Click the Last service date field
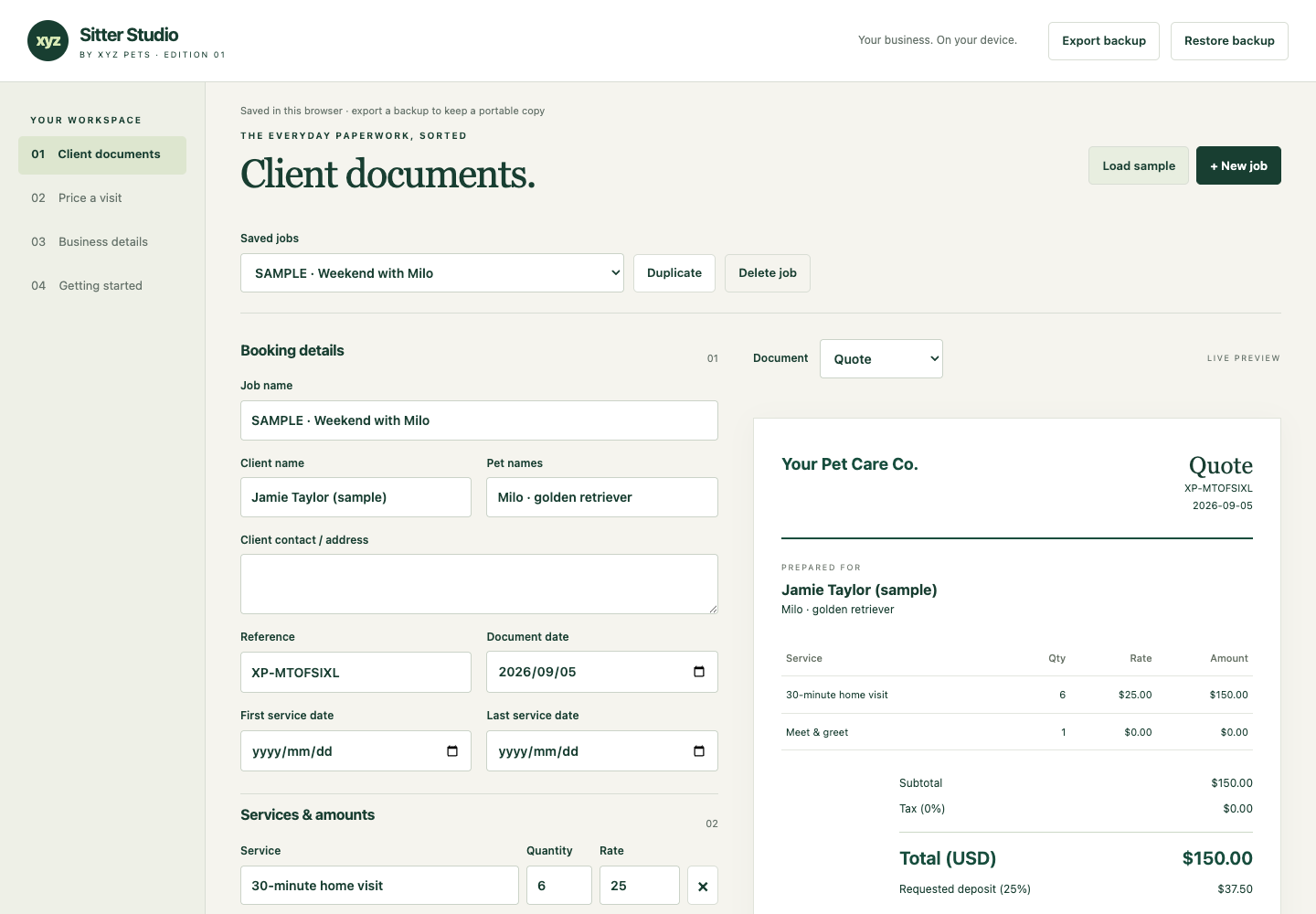Image resolution: width=1316 pixels, height=914 pixels. click(x=602, y=751)
